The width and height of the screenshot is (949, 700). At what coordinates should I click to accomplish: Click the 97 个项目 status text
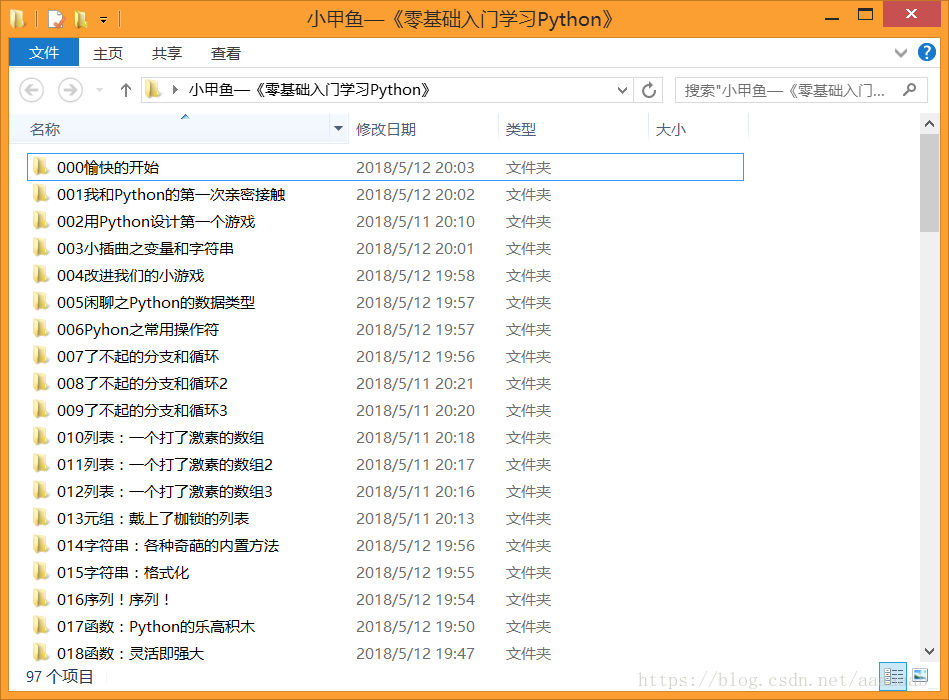click(x=60, y=676)
